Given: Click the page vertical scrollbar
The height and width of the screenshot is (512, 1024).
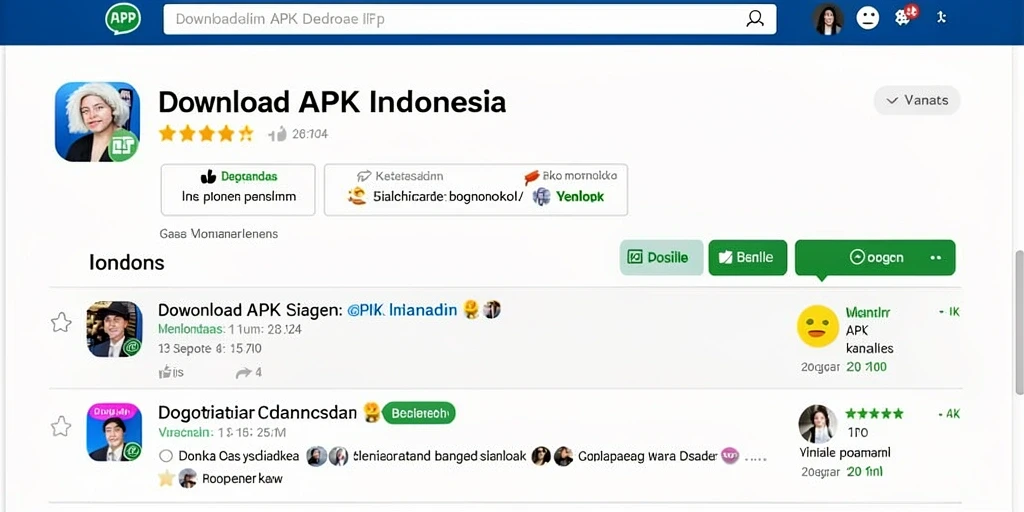Looking at the screenshot, I should click(x=1017, y=323).
